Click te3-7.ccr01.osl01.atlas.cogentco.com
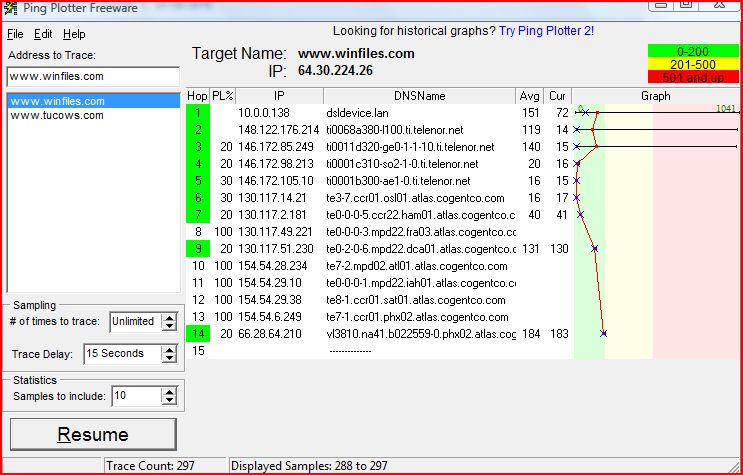This screenshot has height=475, width=743. (416, 198)
